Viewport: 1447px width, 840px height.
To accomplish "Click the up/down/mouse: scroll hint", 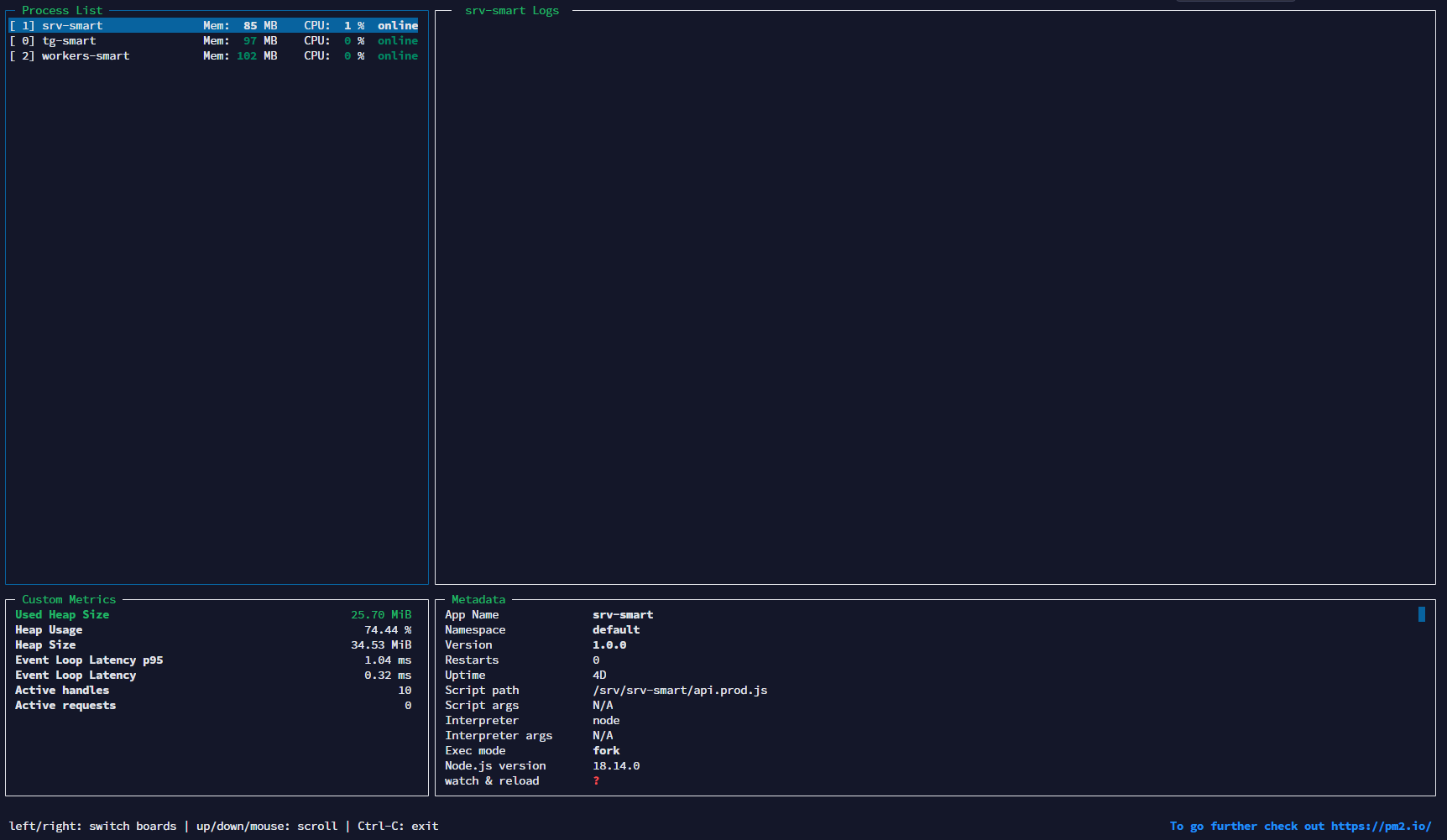I will (x=267, y=827).
